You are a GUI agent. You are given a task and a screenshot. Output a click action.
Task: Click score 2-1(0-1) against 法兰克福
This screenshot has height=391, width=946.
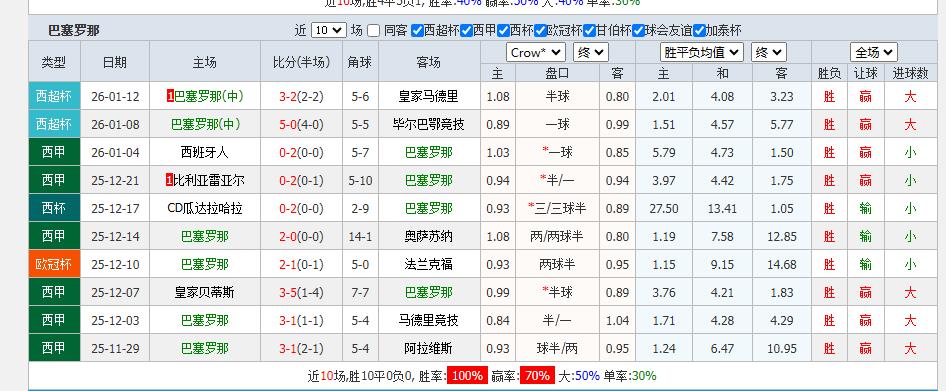tap(301, 264)
